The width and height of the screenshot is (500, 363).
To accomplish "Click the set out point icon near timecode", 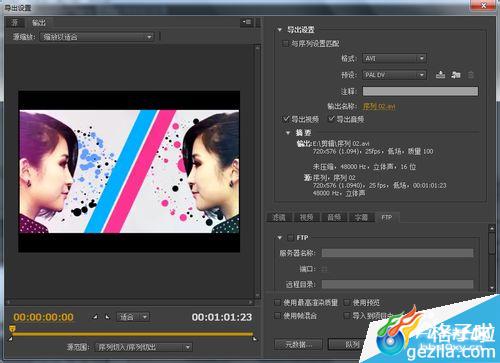I will (x=107, y=317).
